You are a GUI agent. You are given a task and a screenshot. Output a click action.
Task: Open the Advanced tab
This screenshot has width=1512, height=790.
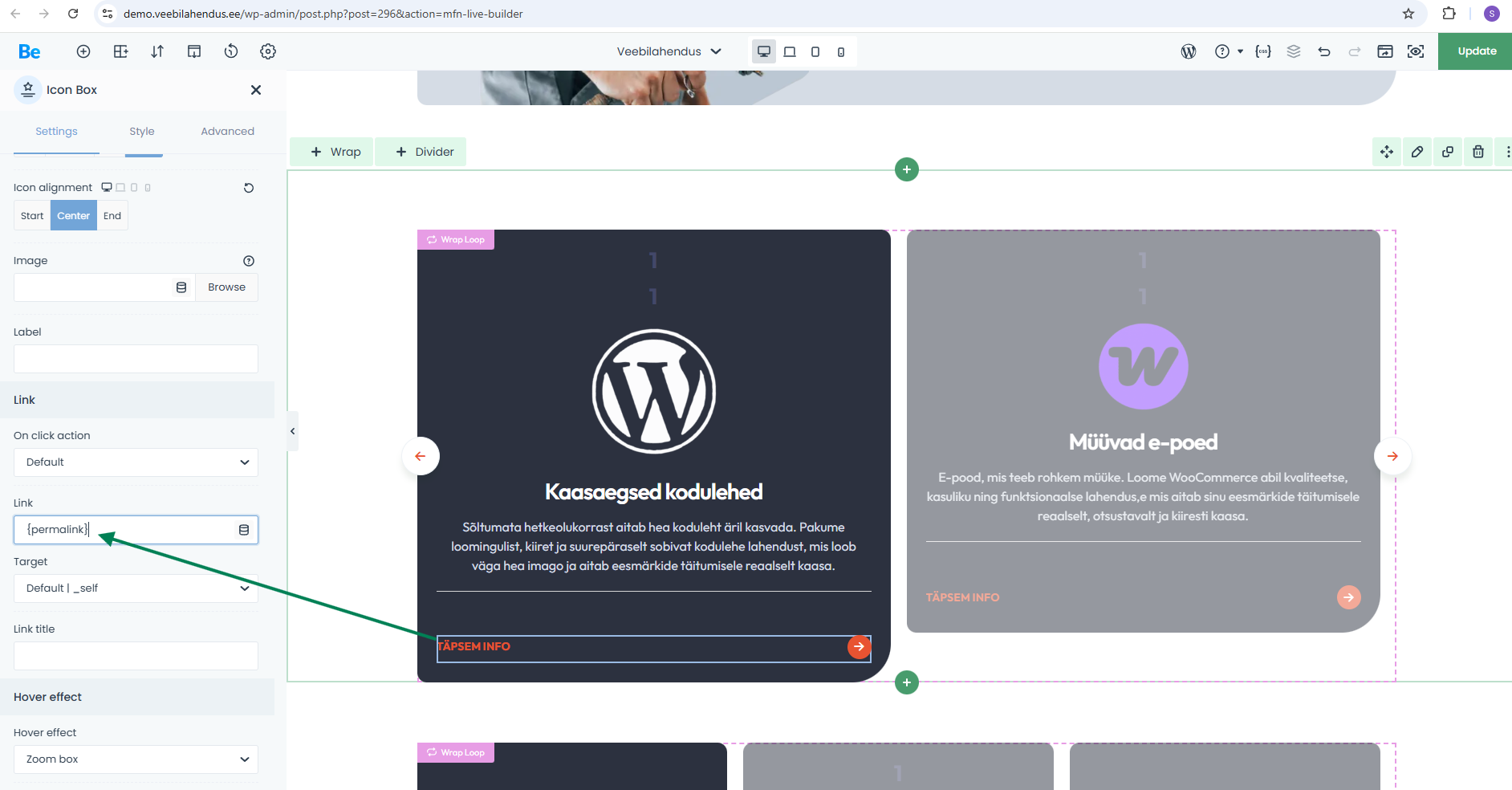227,132
